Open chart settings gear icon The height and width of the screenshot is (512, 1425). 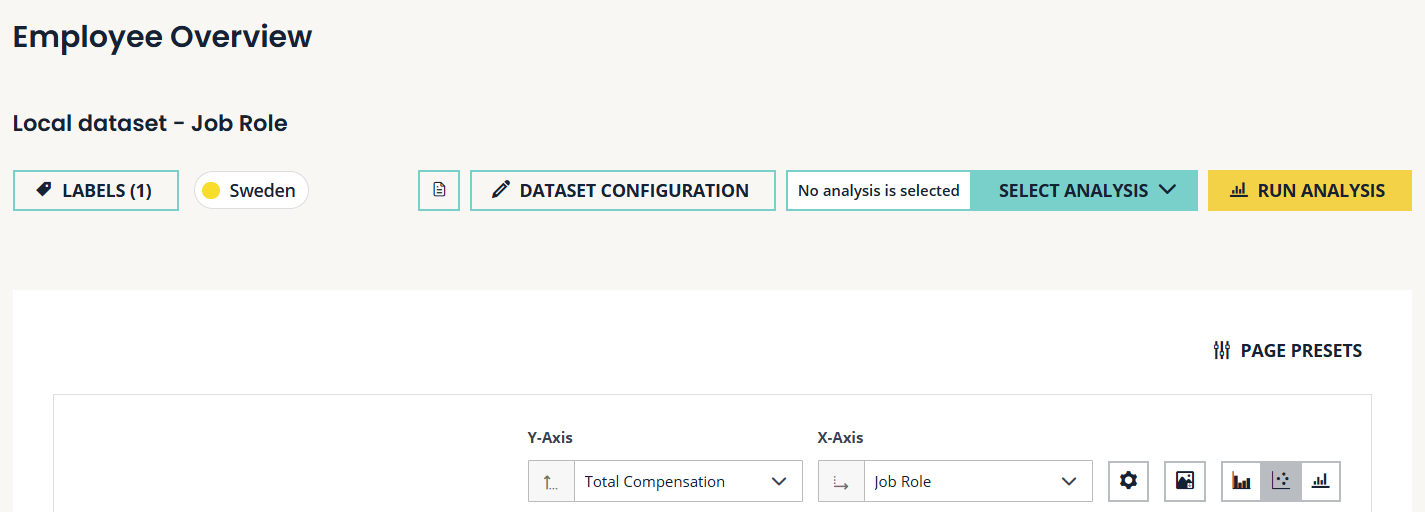[x=1129, y=481]
